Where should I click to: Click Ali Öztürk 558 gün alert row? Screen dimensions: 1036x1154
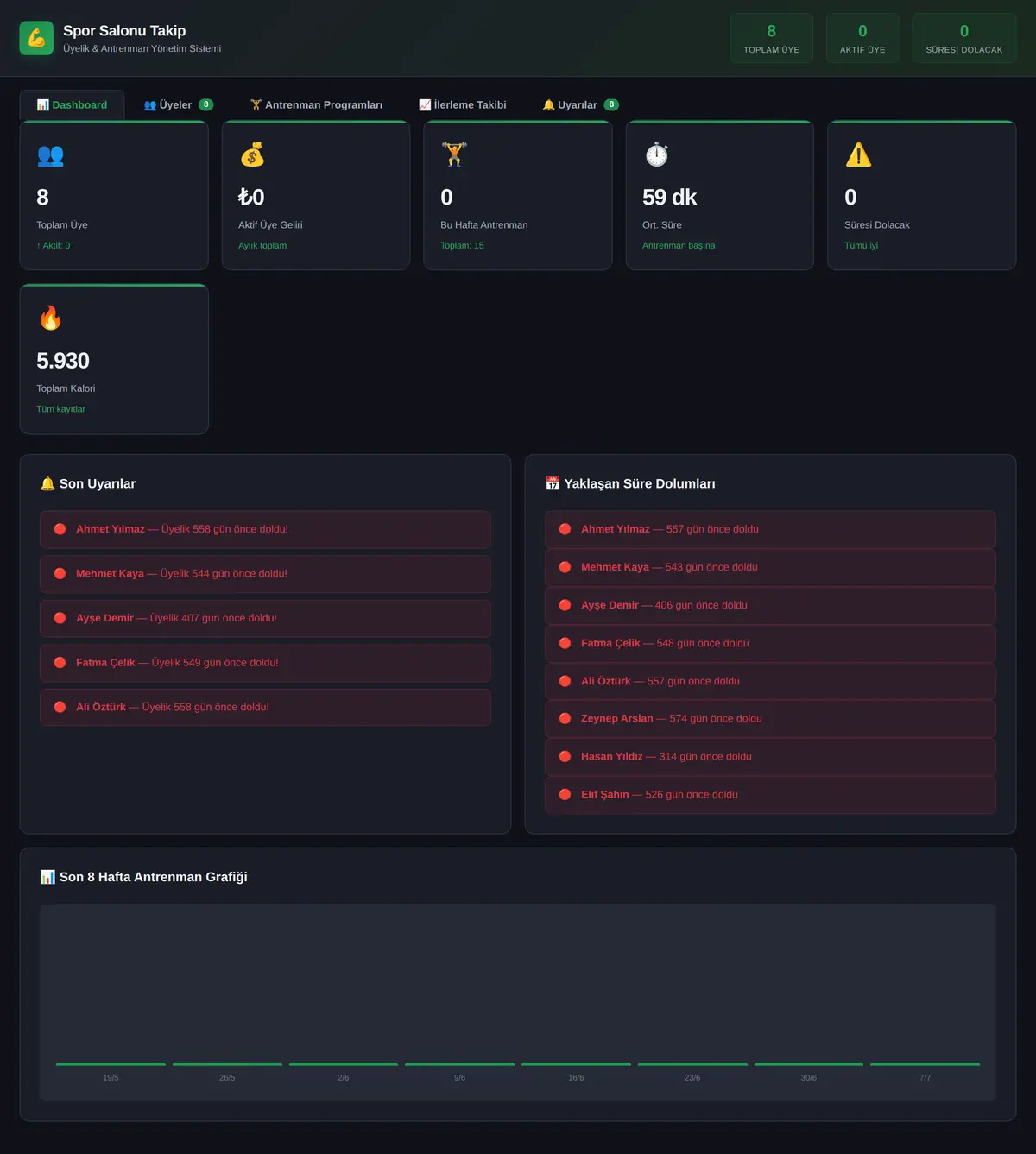265,707
